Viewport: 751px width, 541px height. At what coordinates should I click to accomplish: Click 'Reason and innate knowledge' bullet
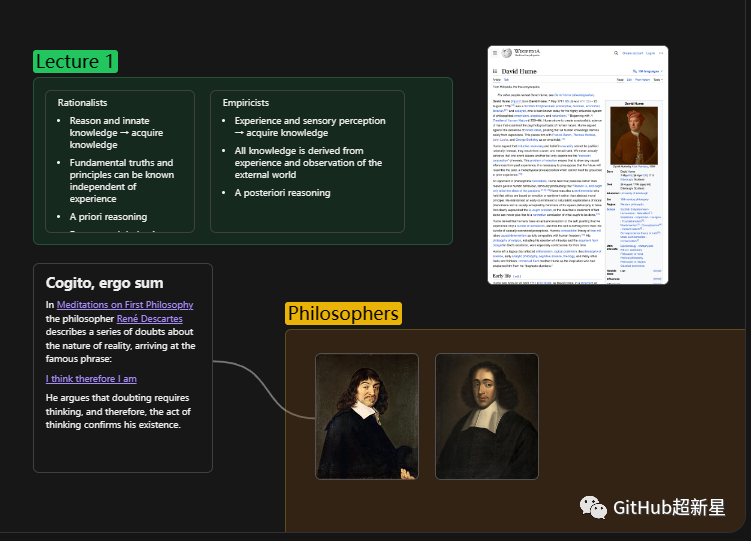tap(116, 133)
